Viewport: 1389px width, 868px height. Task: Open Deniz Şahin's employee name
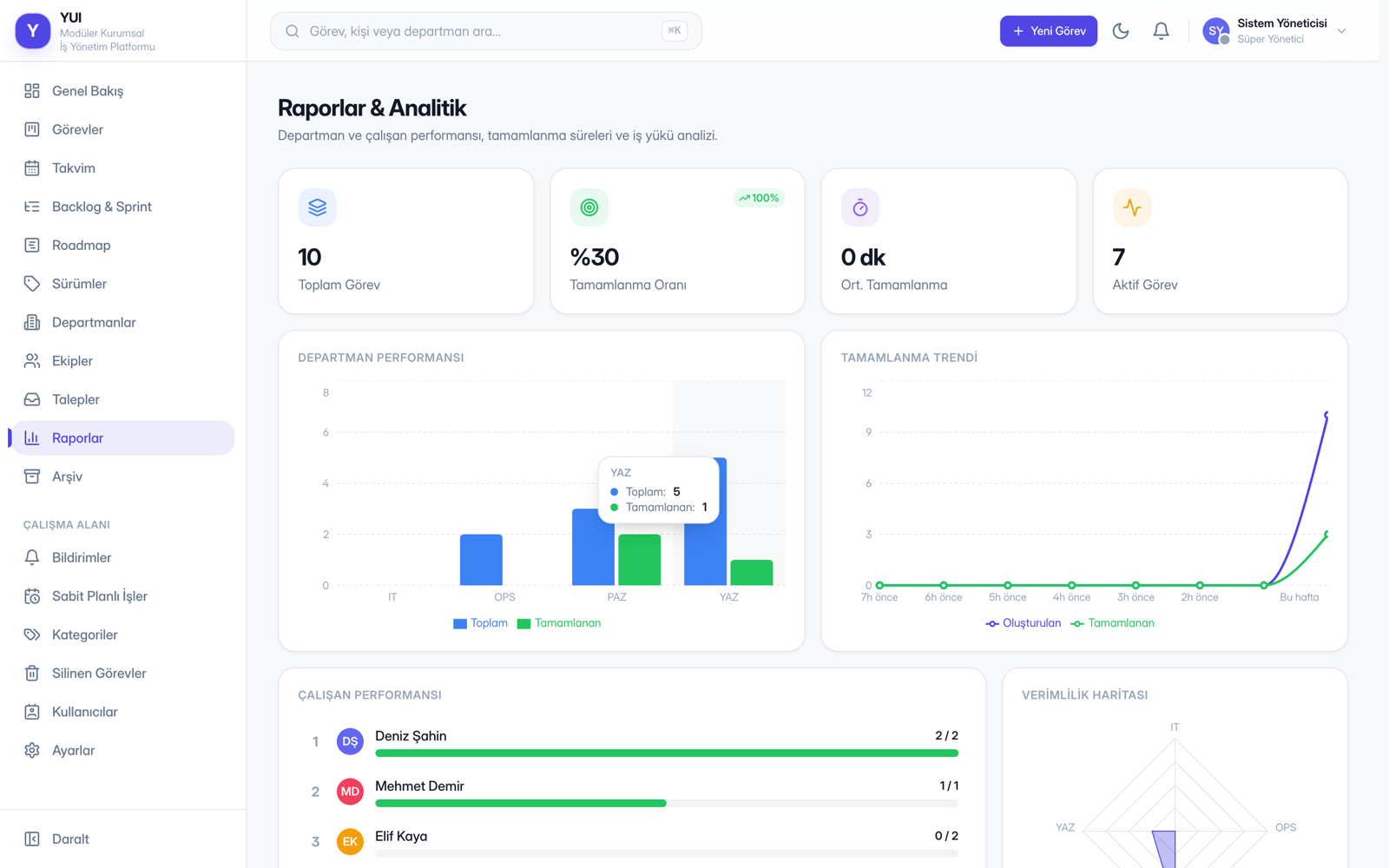411,736
